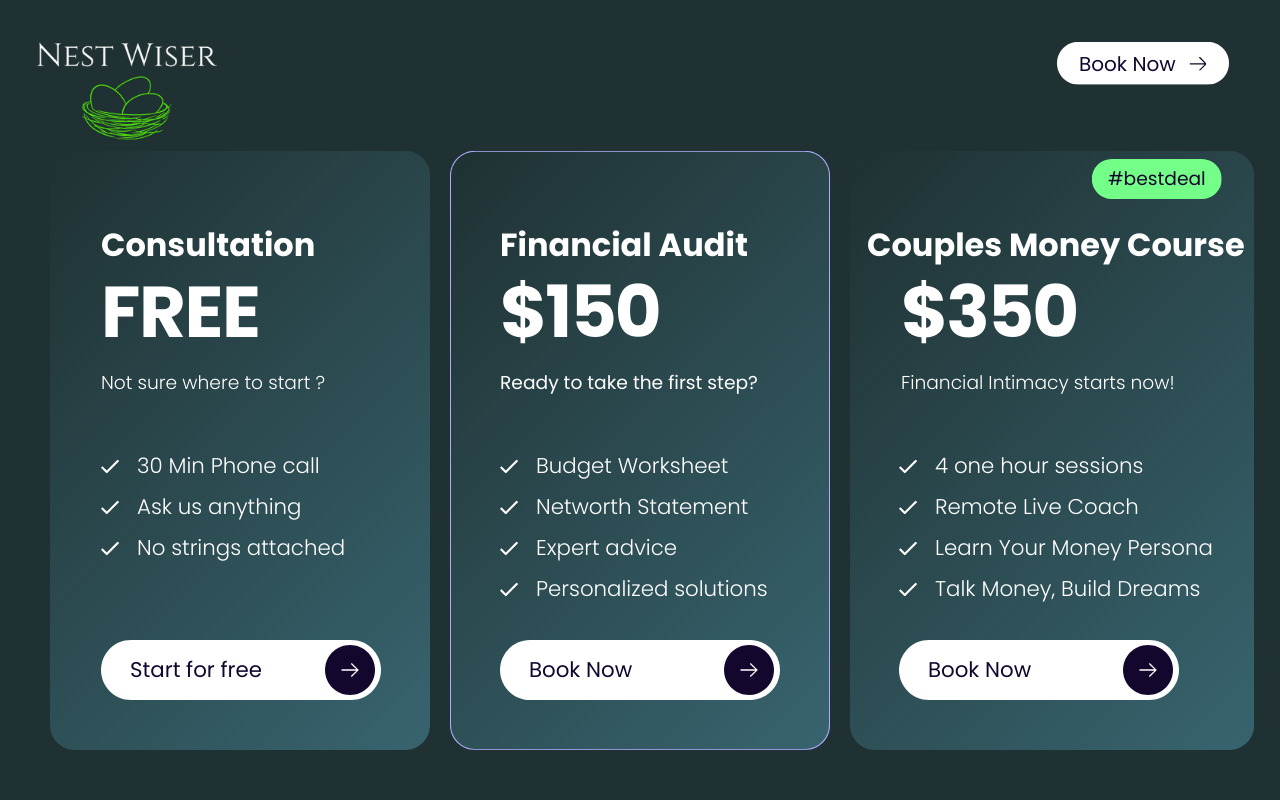Click checkmark next to Expert advice
The height and width of the screenshot is (800, 1280).
pyautogui.click(x=509, y=549)
